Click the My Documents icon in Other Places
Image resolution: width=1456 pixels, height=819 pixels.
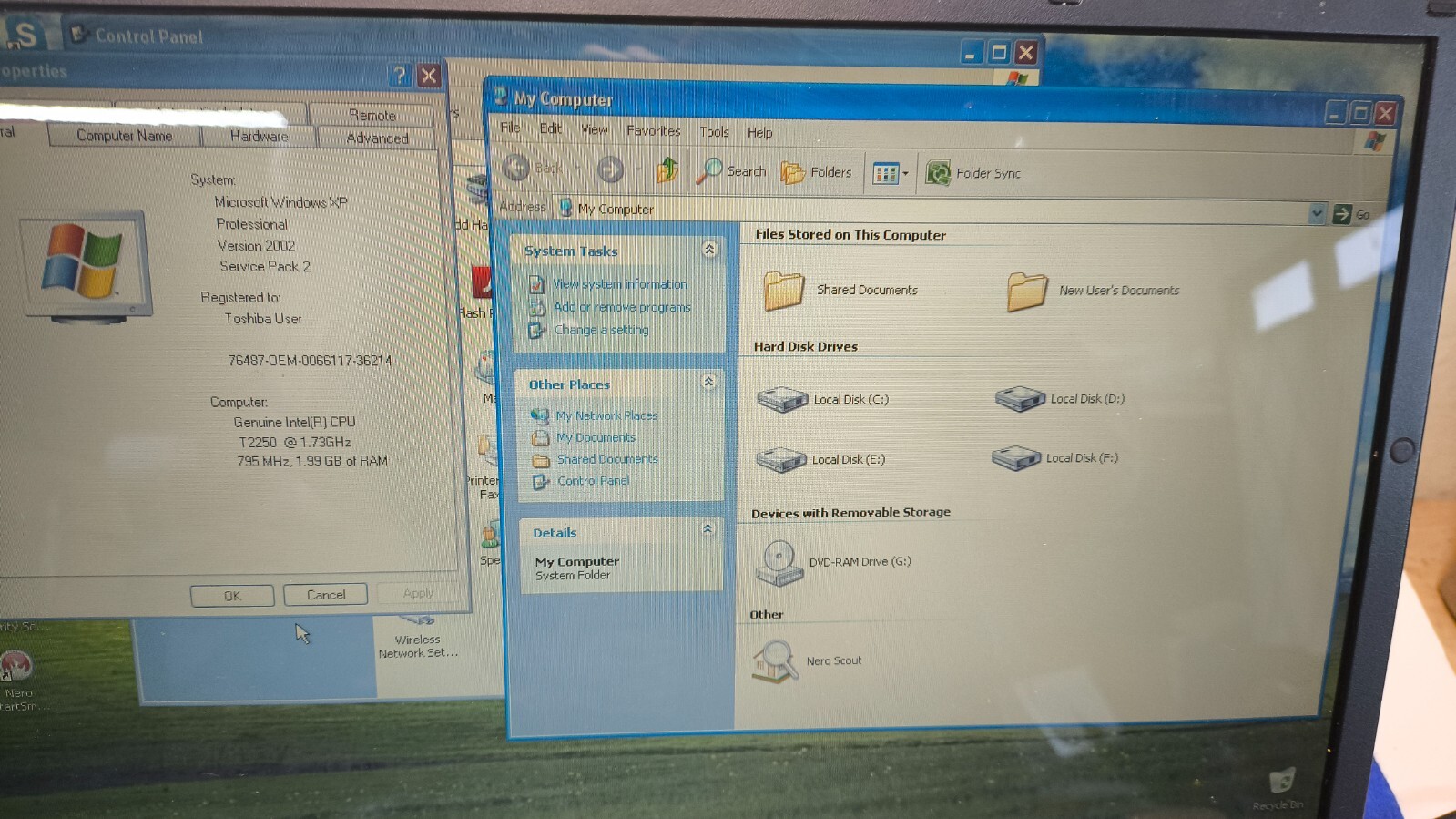tap(540, 437)
